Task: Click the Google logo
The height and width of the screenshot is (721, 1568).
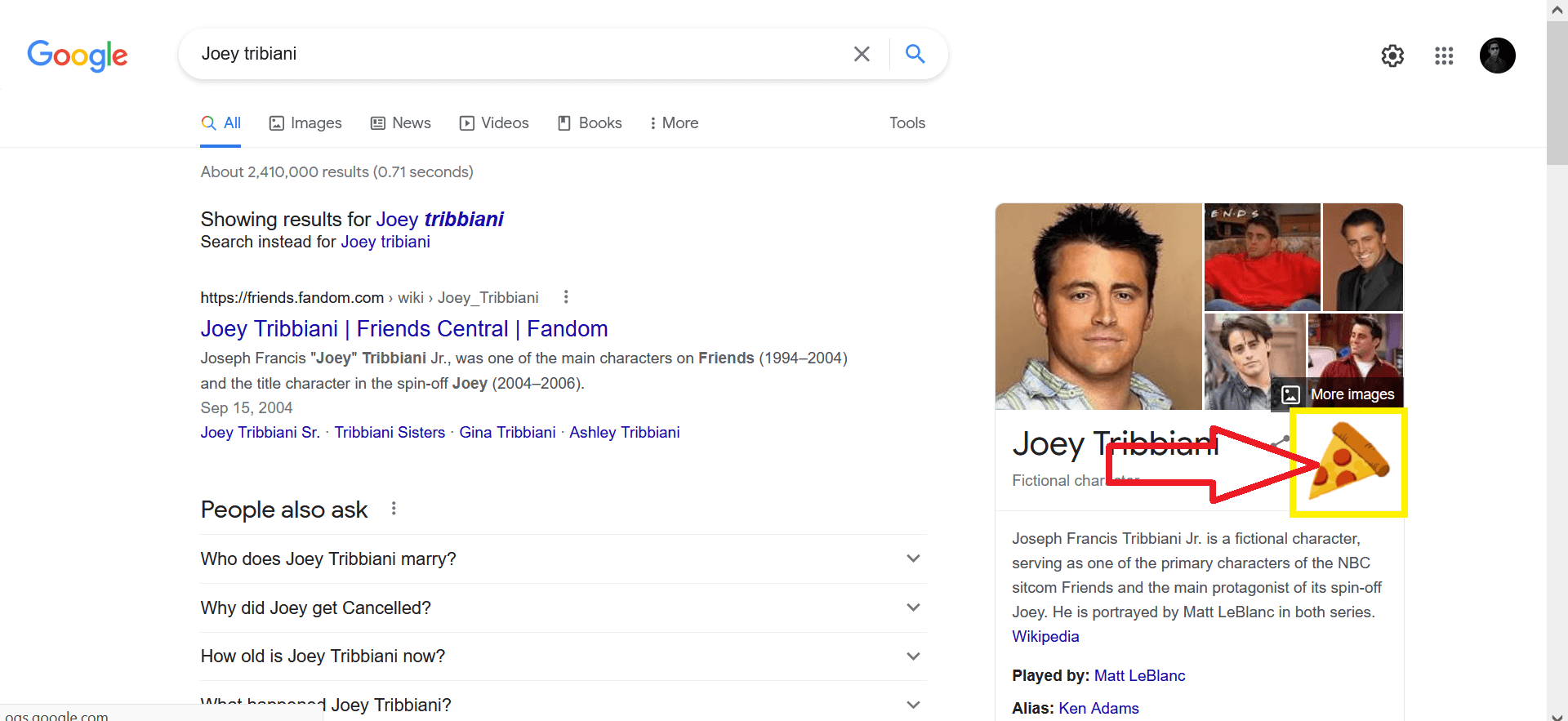Action: (78, 56)
